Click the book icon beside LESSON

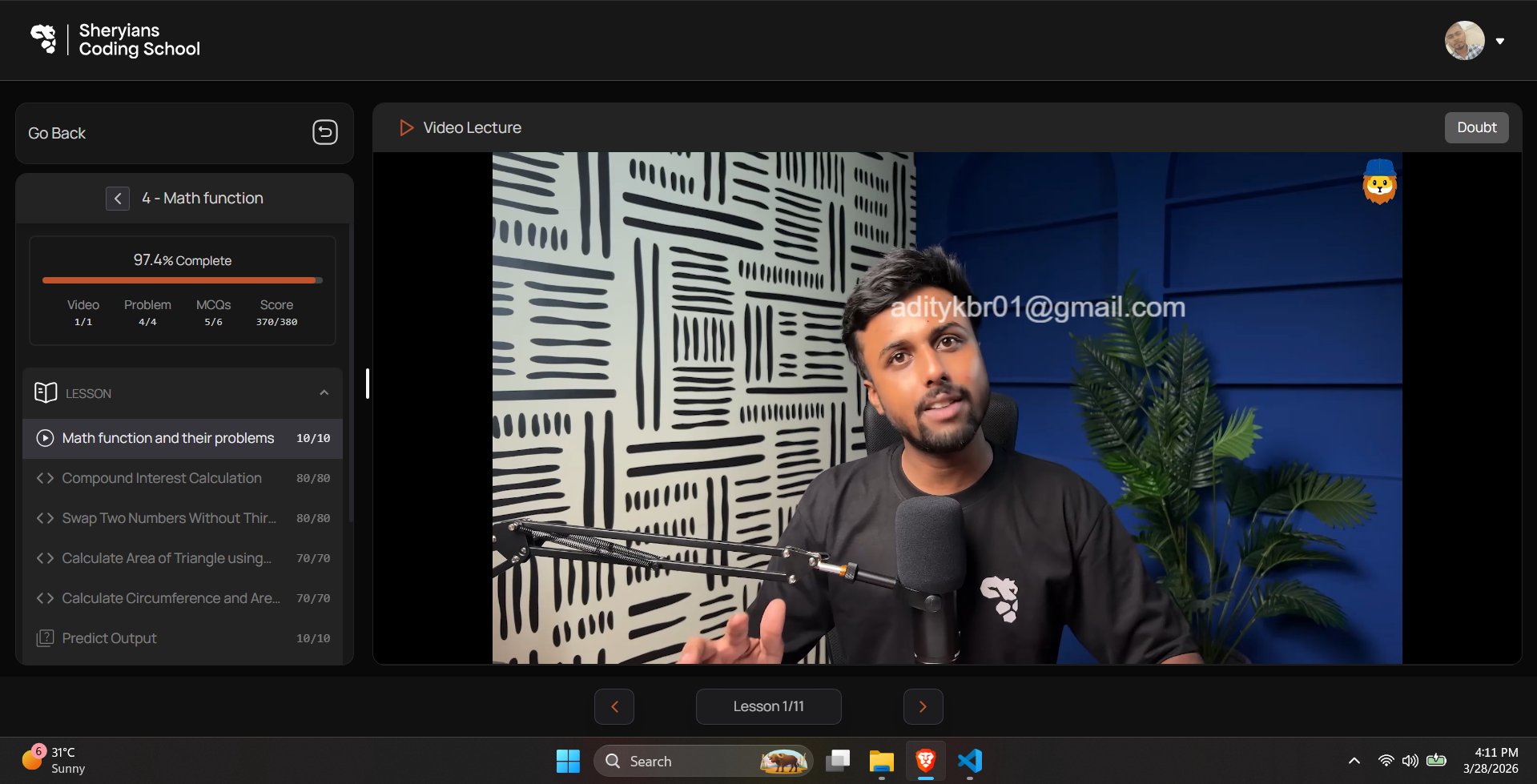46,392
